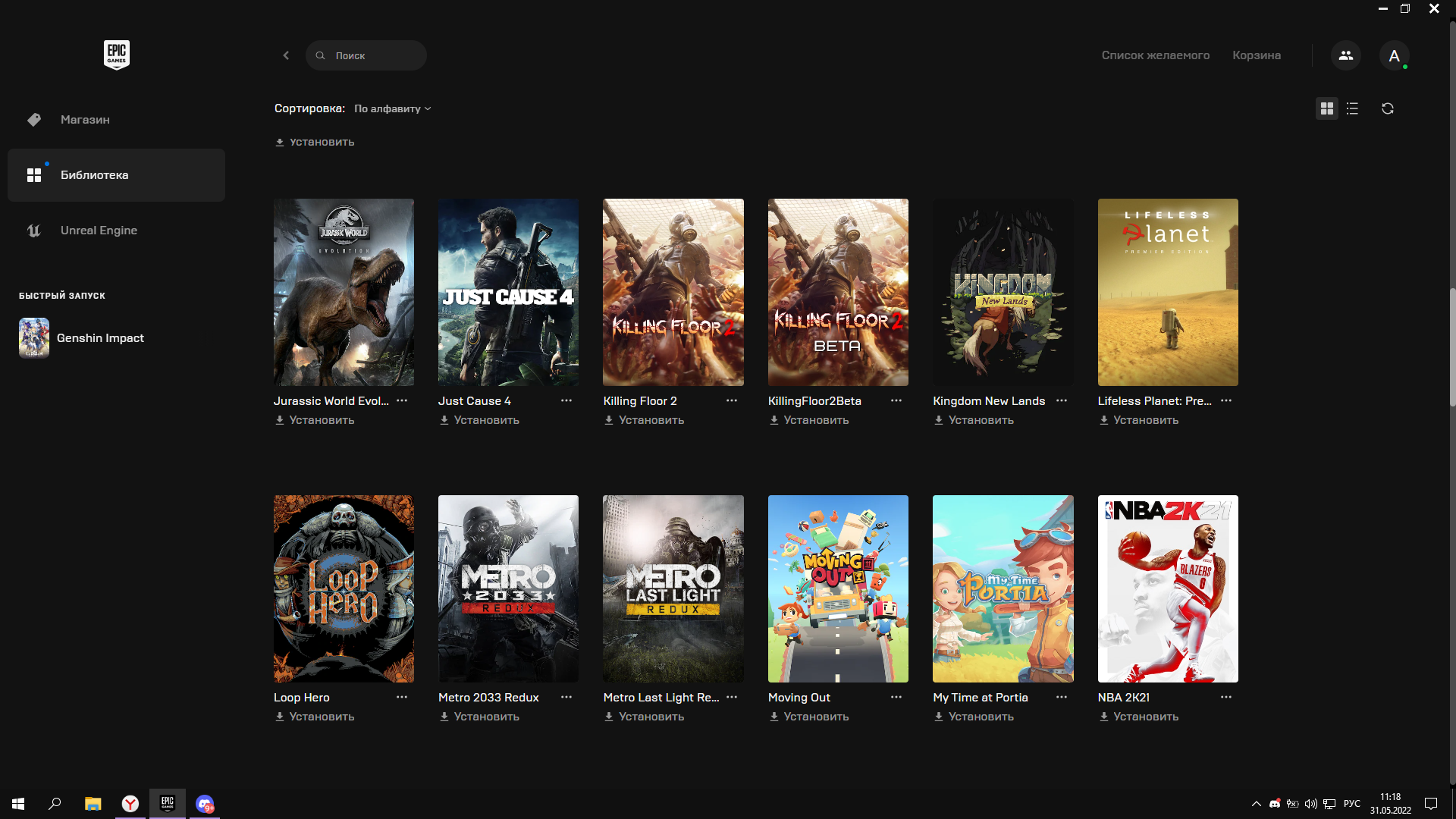This screenshot has height=819, width=1456.
Task: Install Metro 2033 Redux
Action: 479,717
